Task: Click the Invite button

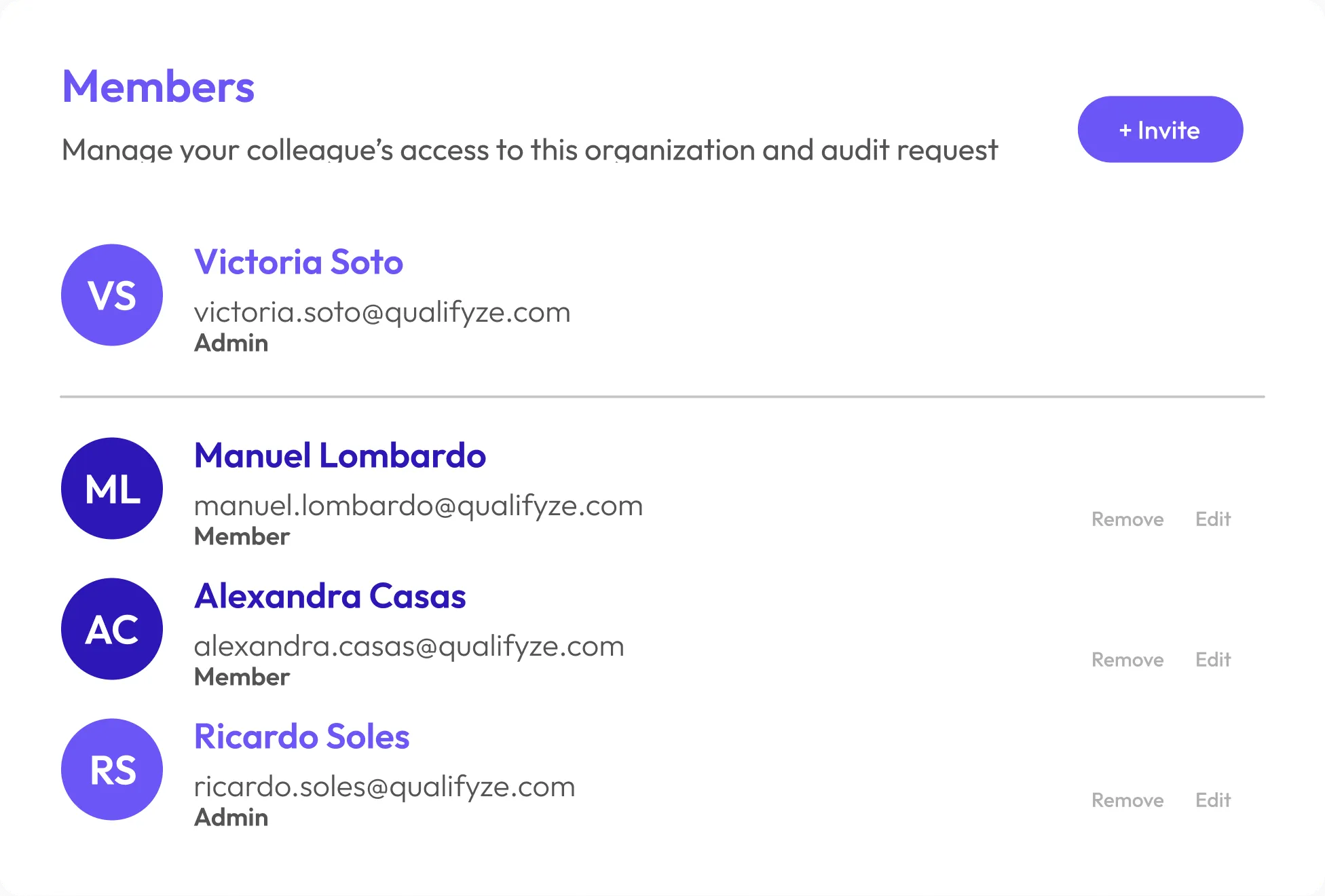Action: [x=1159, y=130]
